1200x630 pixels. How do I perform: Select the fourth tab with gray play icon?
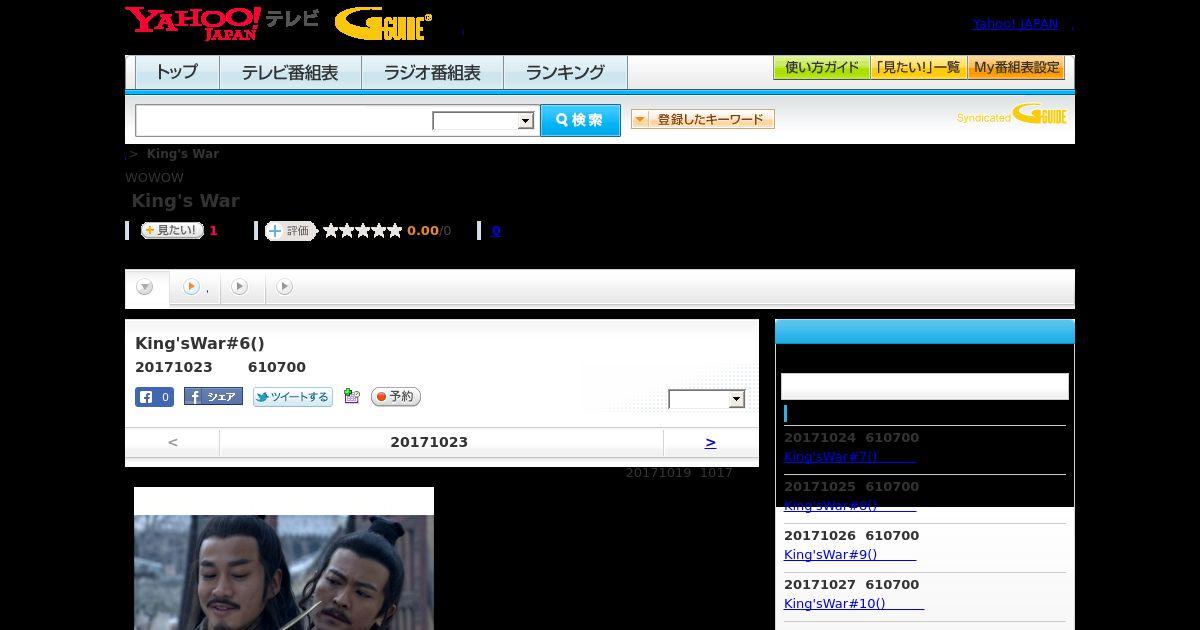click(x=285, y=287)
